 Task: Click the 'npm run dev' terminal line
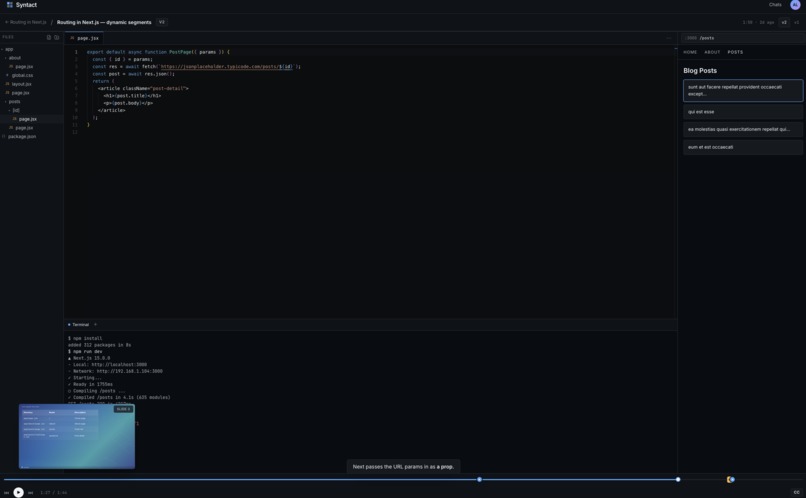[85, 352]
